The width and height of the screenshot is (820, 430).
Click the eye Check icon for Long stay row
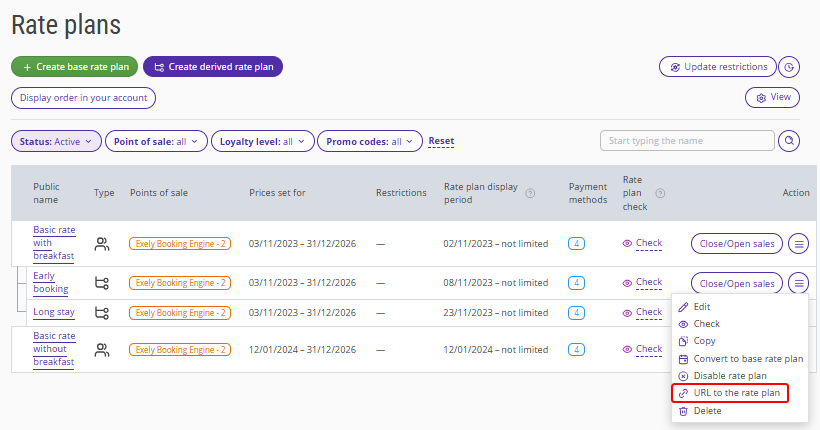[x=627, y=313]
